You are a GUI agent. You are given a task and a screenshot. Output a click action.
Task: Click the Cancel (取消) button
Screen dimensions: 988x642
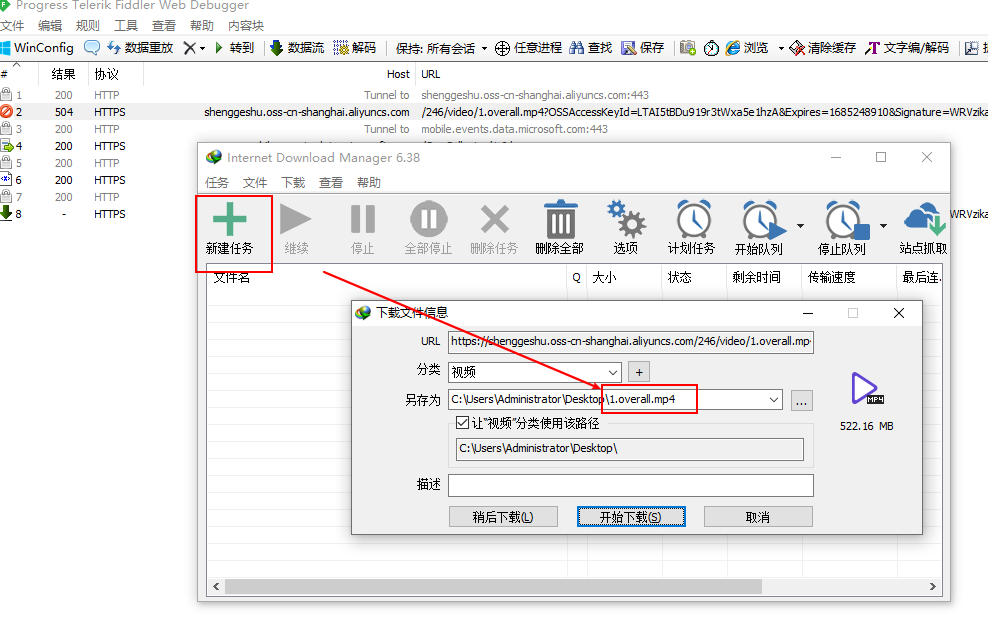coord(758,517)
